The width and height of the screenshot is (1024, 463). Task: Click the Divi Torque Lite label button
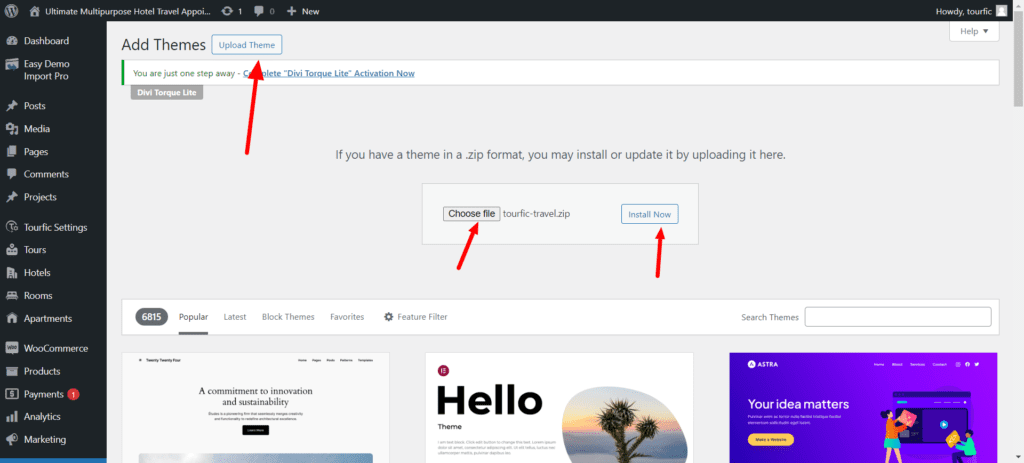pos(167,93)
